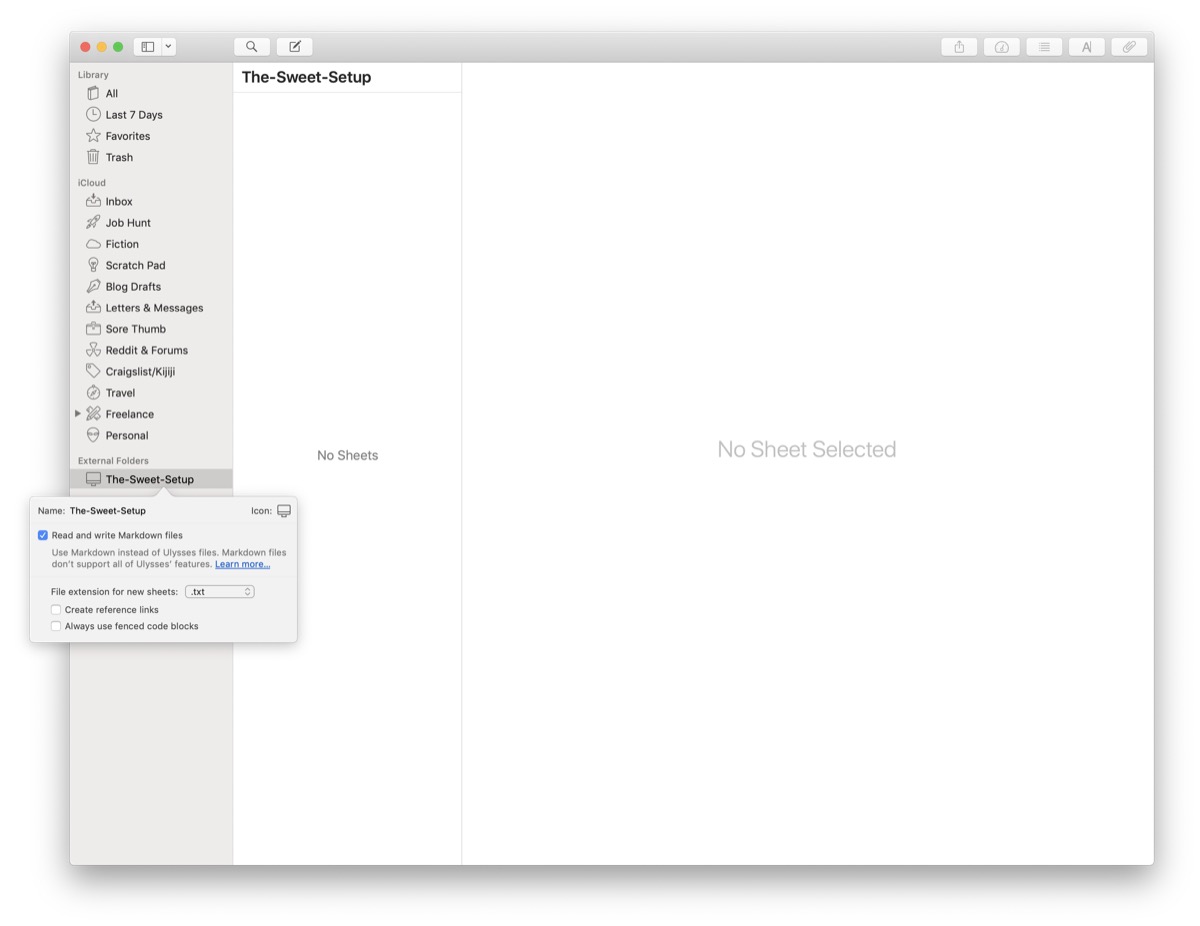Click the share export toolbar icon
The image size is (1200, 926).
pos(959,47)
